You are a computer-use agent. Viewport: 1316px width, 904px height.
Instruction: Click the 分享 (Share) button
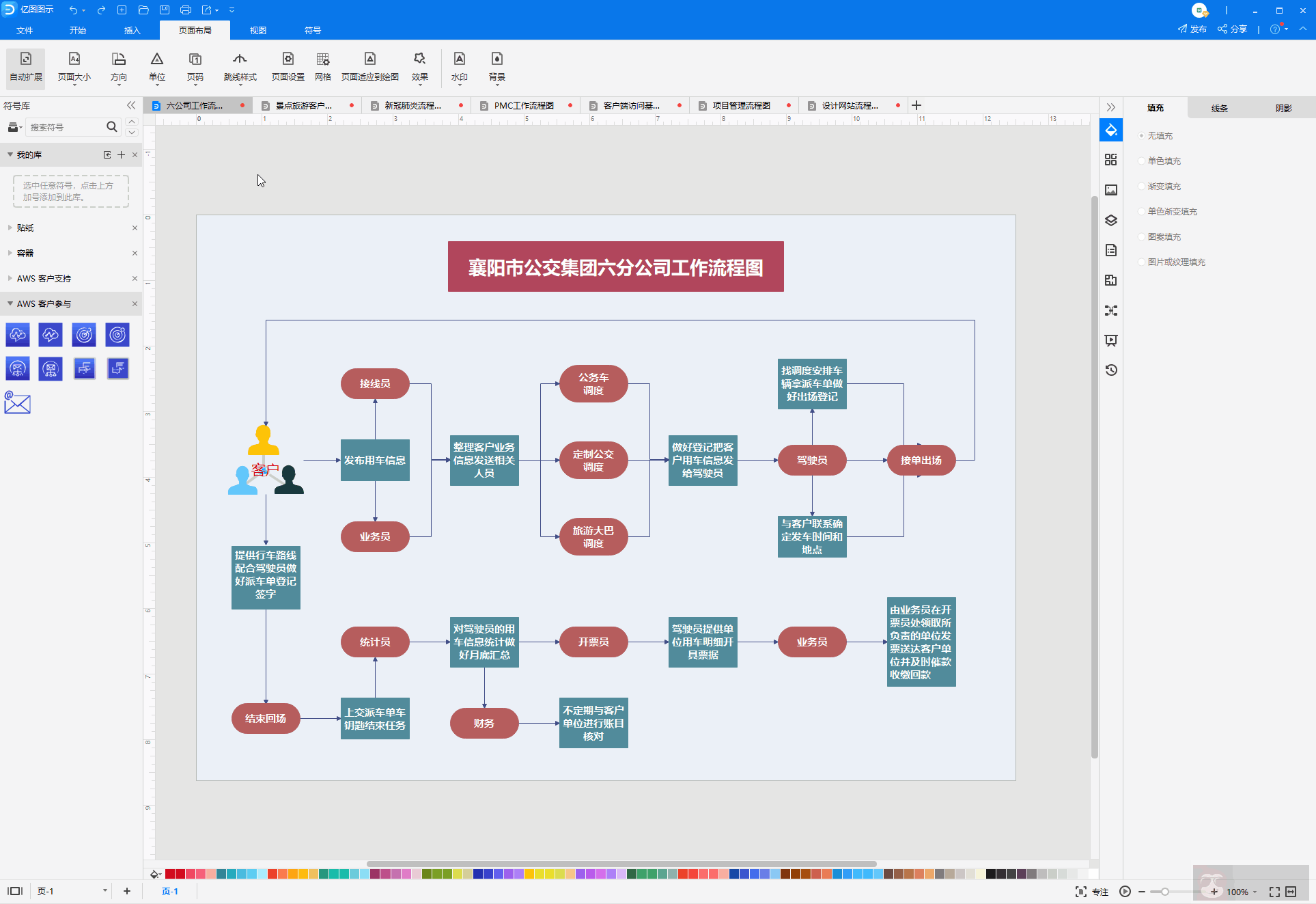pyautogui.click(x=1233, y=29)
